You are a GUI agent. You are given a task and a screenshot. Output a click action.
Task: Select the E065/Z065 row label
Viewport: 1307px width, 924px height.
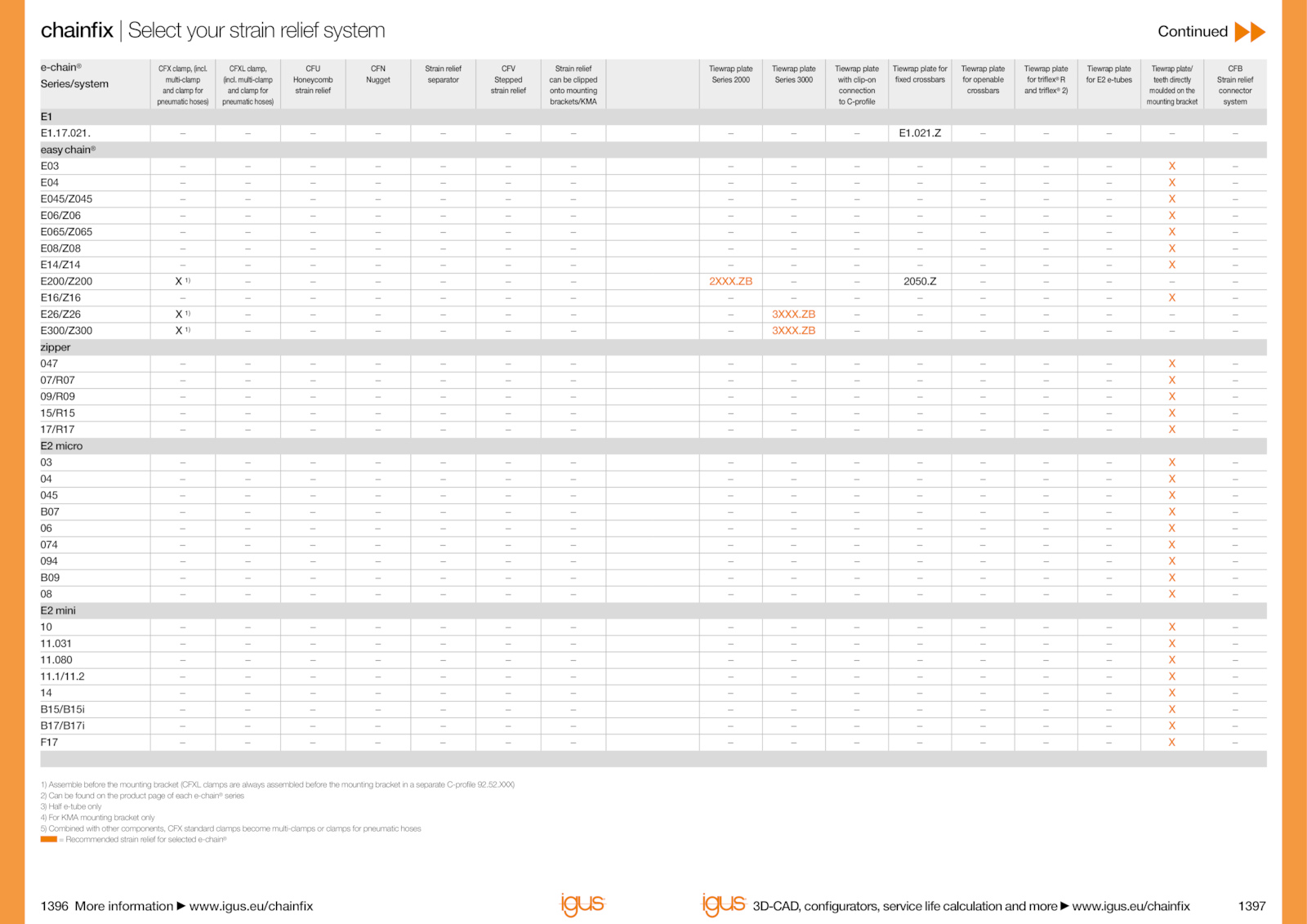point(66,232)
